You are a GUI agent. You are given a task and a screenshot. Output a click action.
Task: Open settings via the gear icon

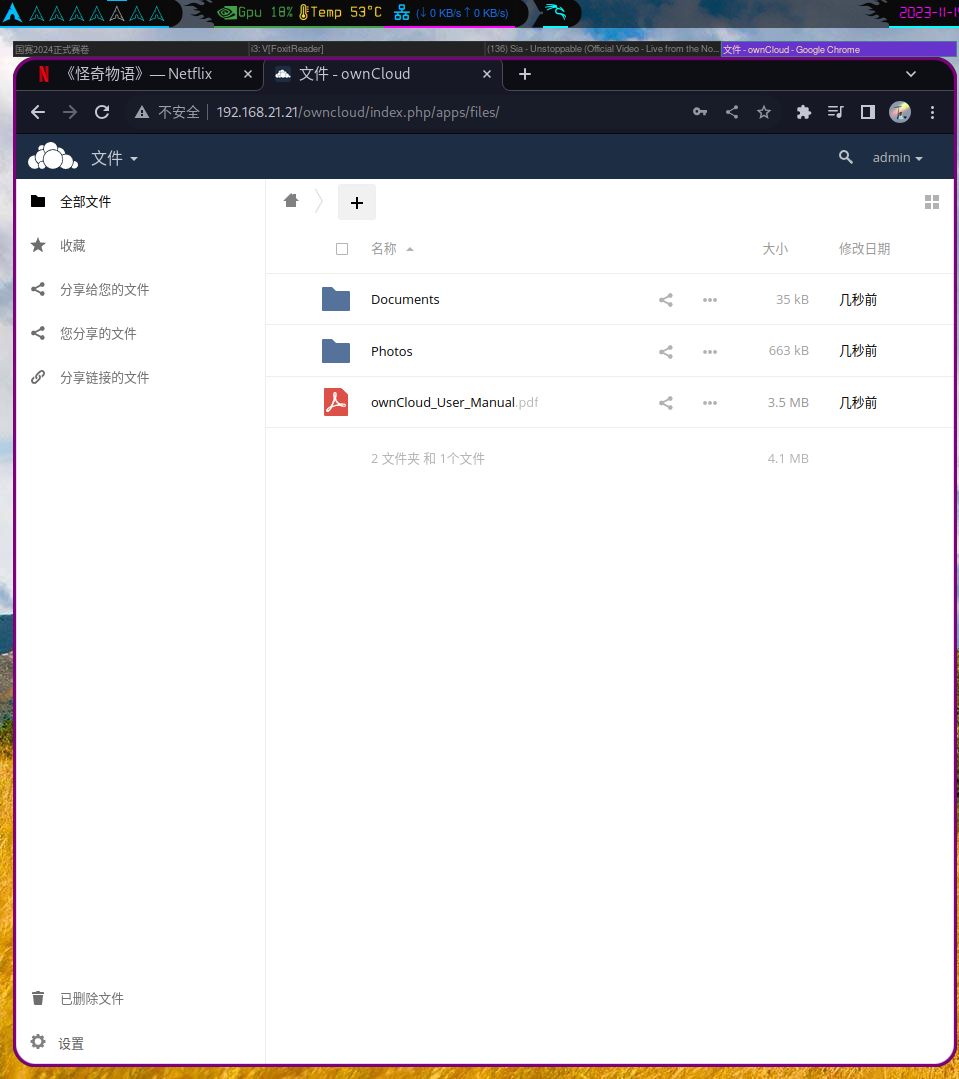click(37, 1043)
